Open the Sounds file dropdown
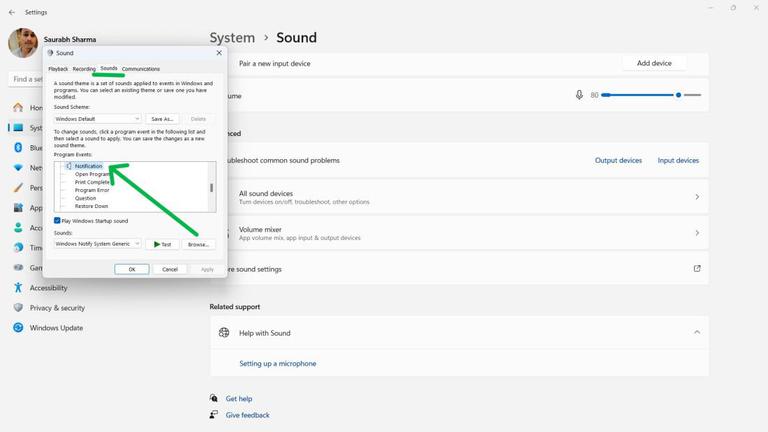 (x=98, y=243)
